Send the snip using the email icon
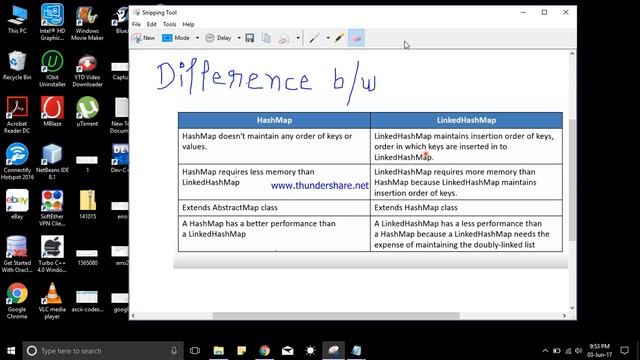Viewport: 640px width, 360px height. tap(284, 38)
